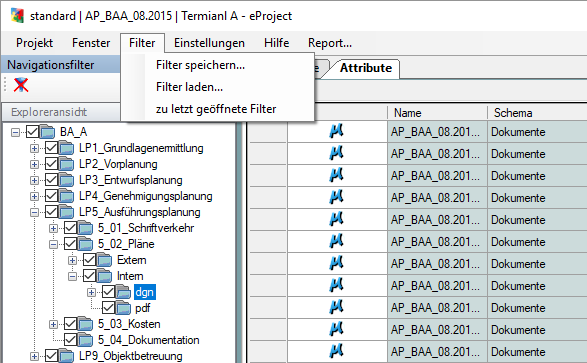587x363 pixels.
Task: Select the 5_04_Dokumentation tree label
Action: 149,340
